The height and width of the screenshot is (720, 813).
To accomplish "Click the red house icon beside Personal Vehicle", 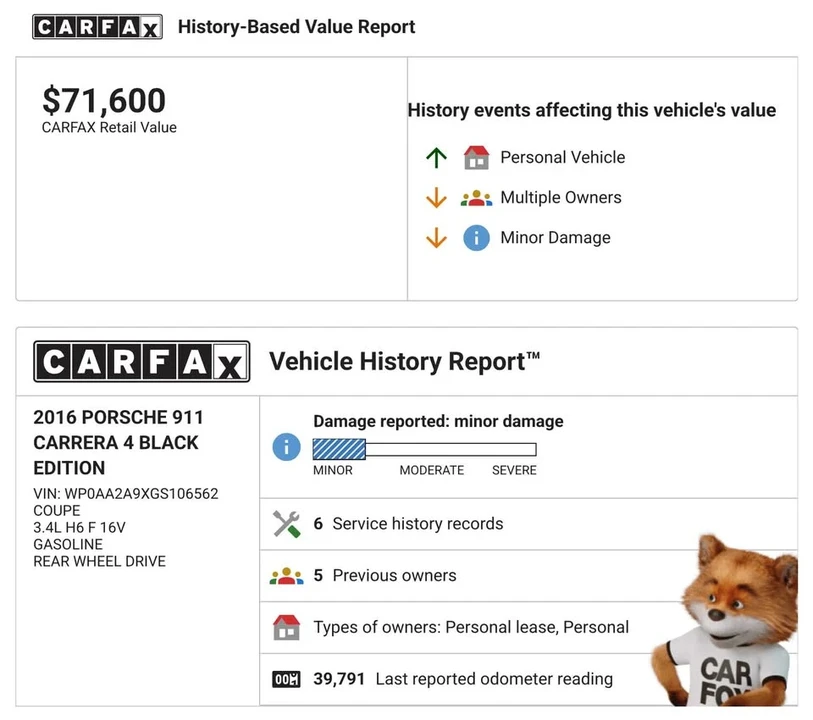I will tap(476, 158).
